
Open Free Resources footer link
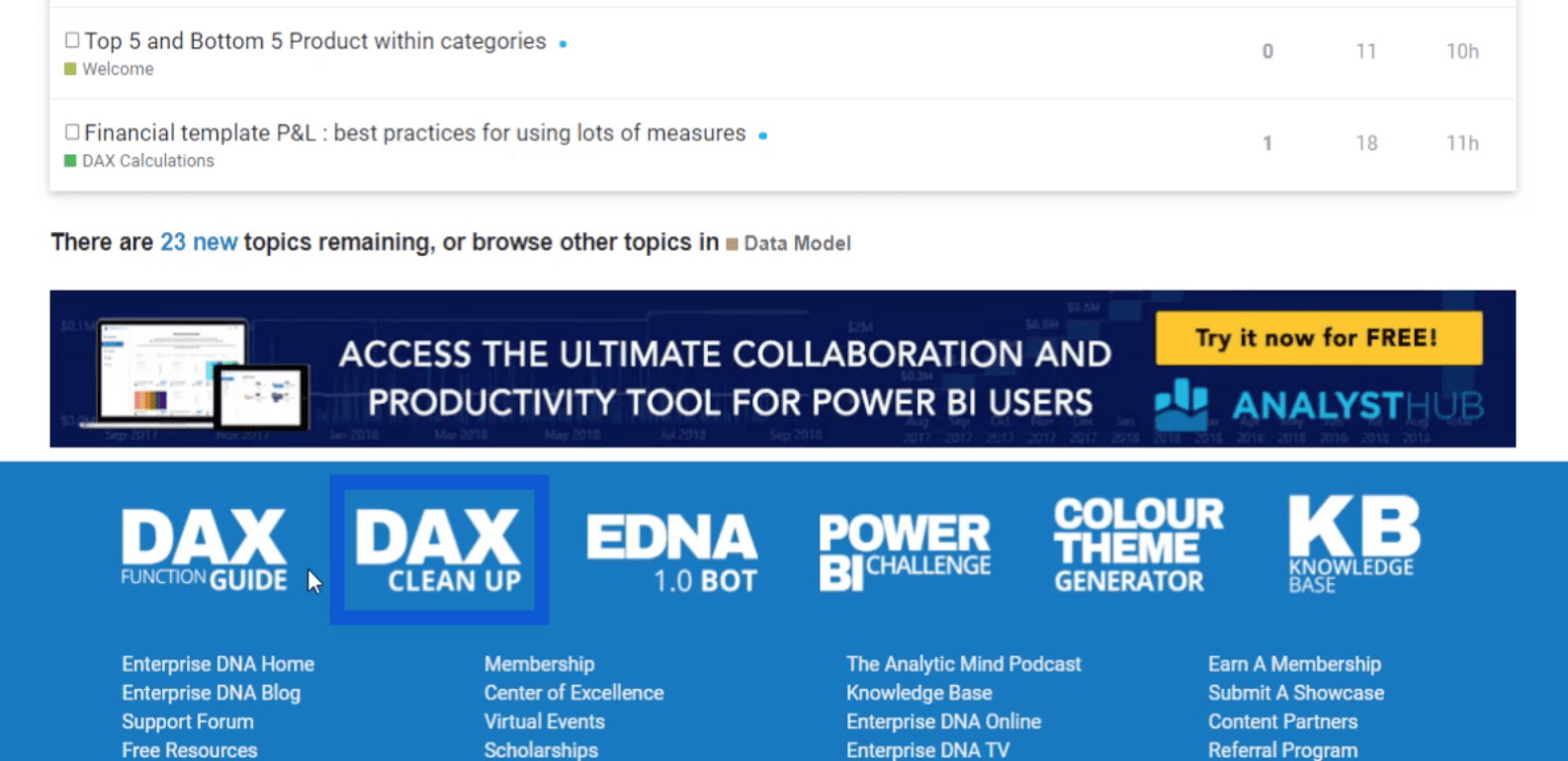(190, 750)
